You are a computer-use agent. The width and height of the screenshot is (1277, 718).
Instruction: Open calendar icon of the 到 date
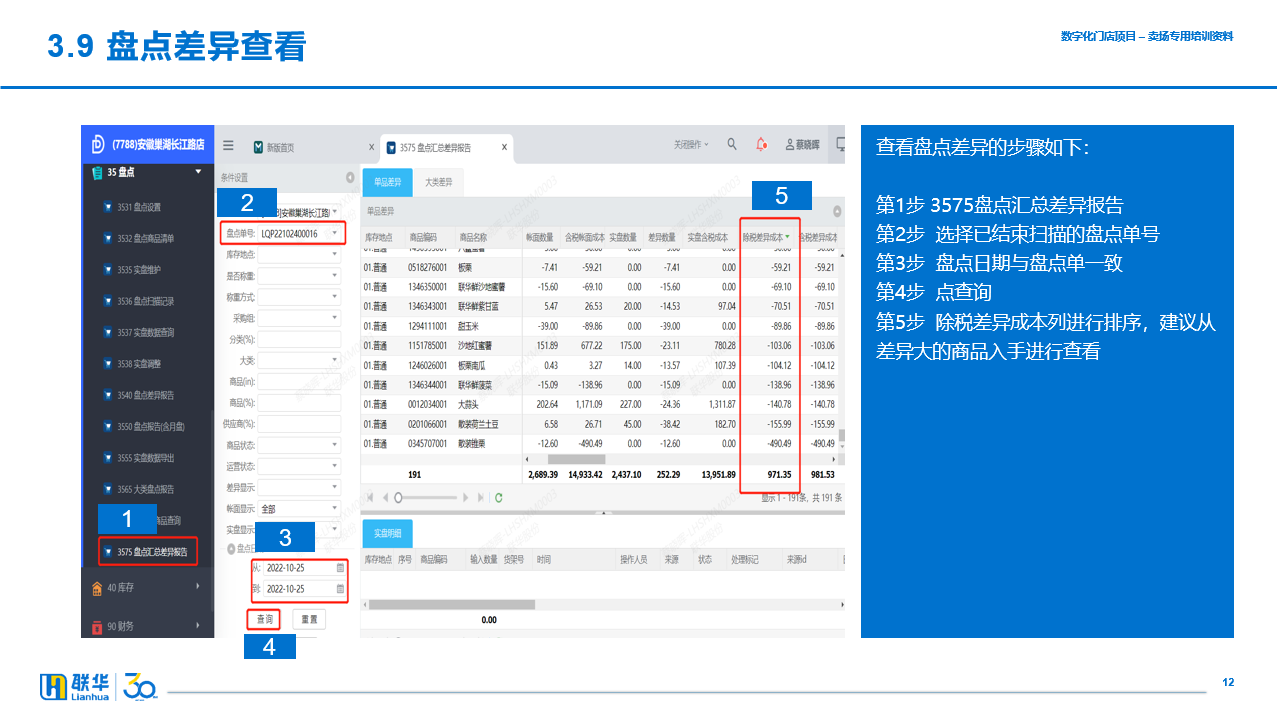[x=340, y=589]
